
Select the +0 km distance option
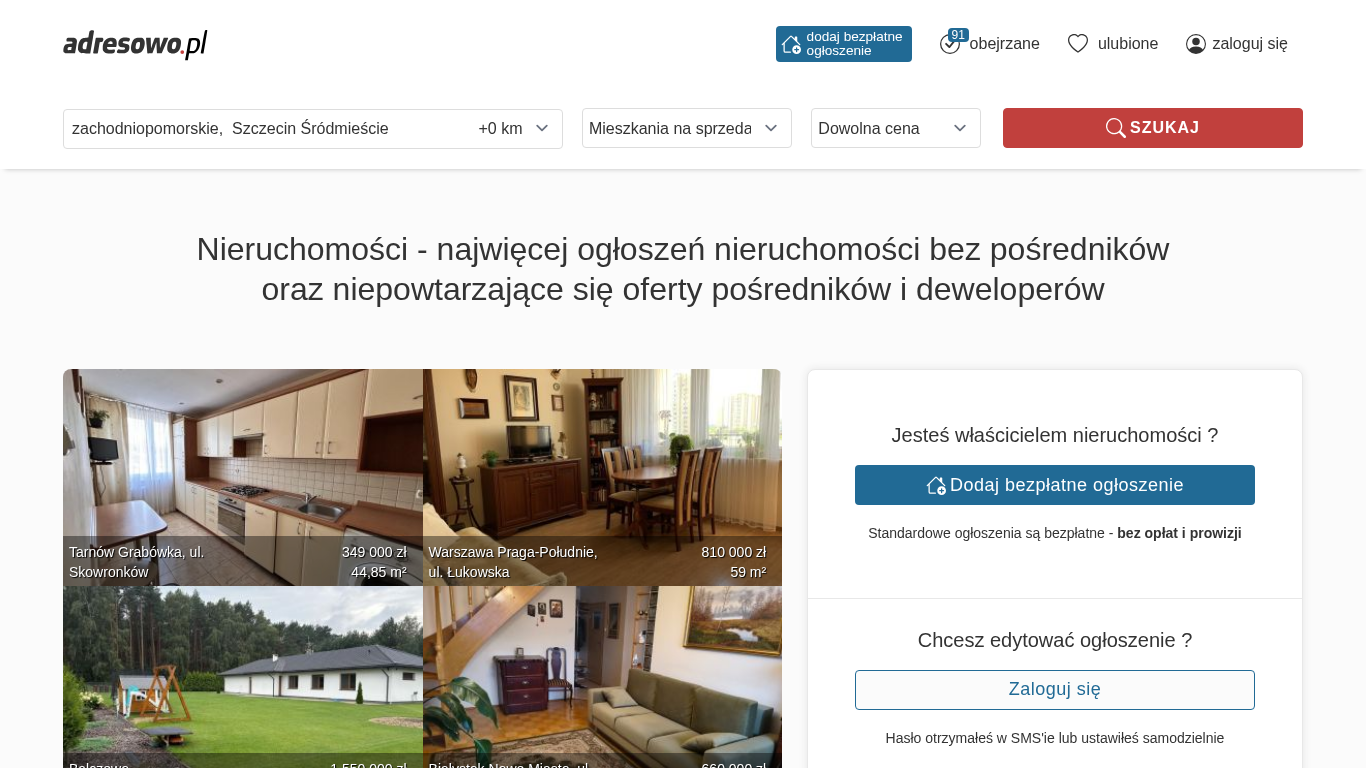500,129
